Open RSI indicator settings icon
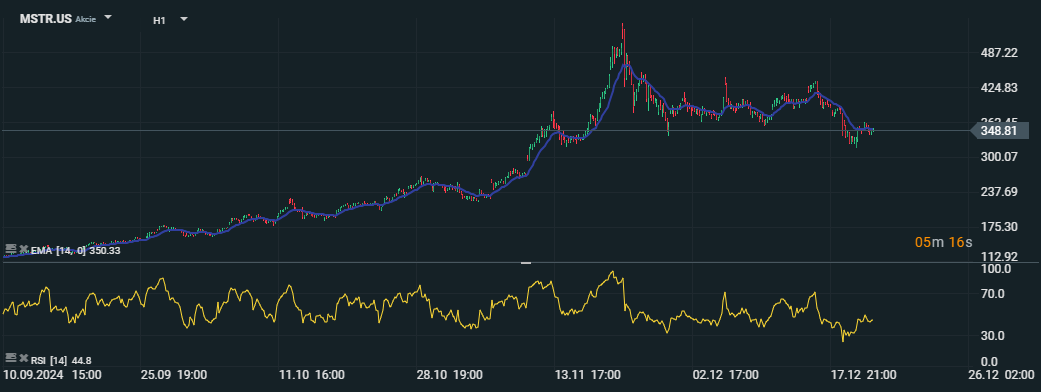 pyautogui.click(x=10, y=359)
